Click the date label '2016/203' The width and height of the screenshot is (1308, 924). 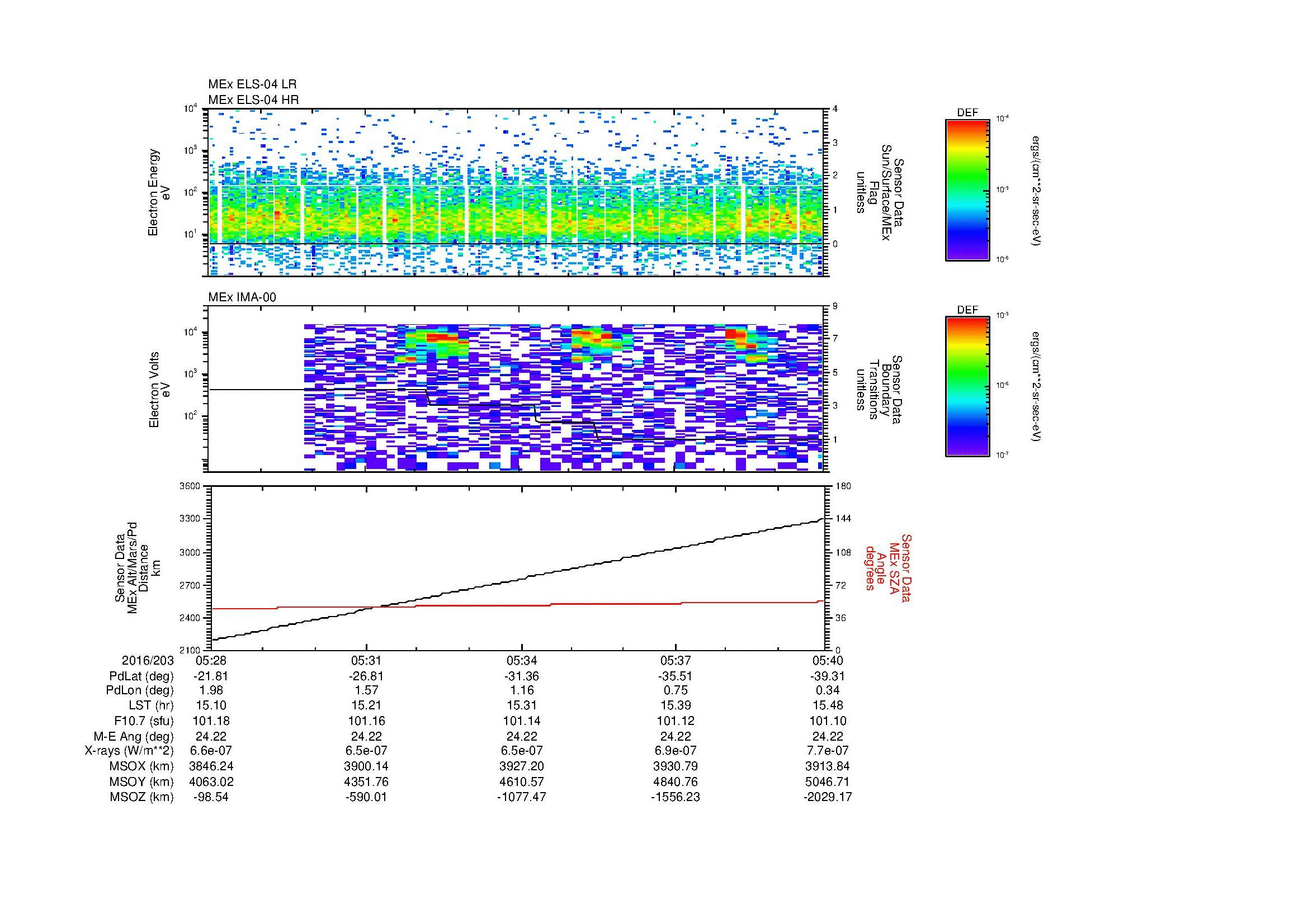[148, 660]
